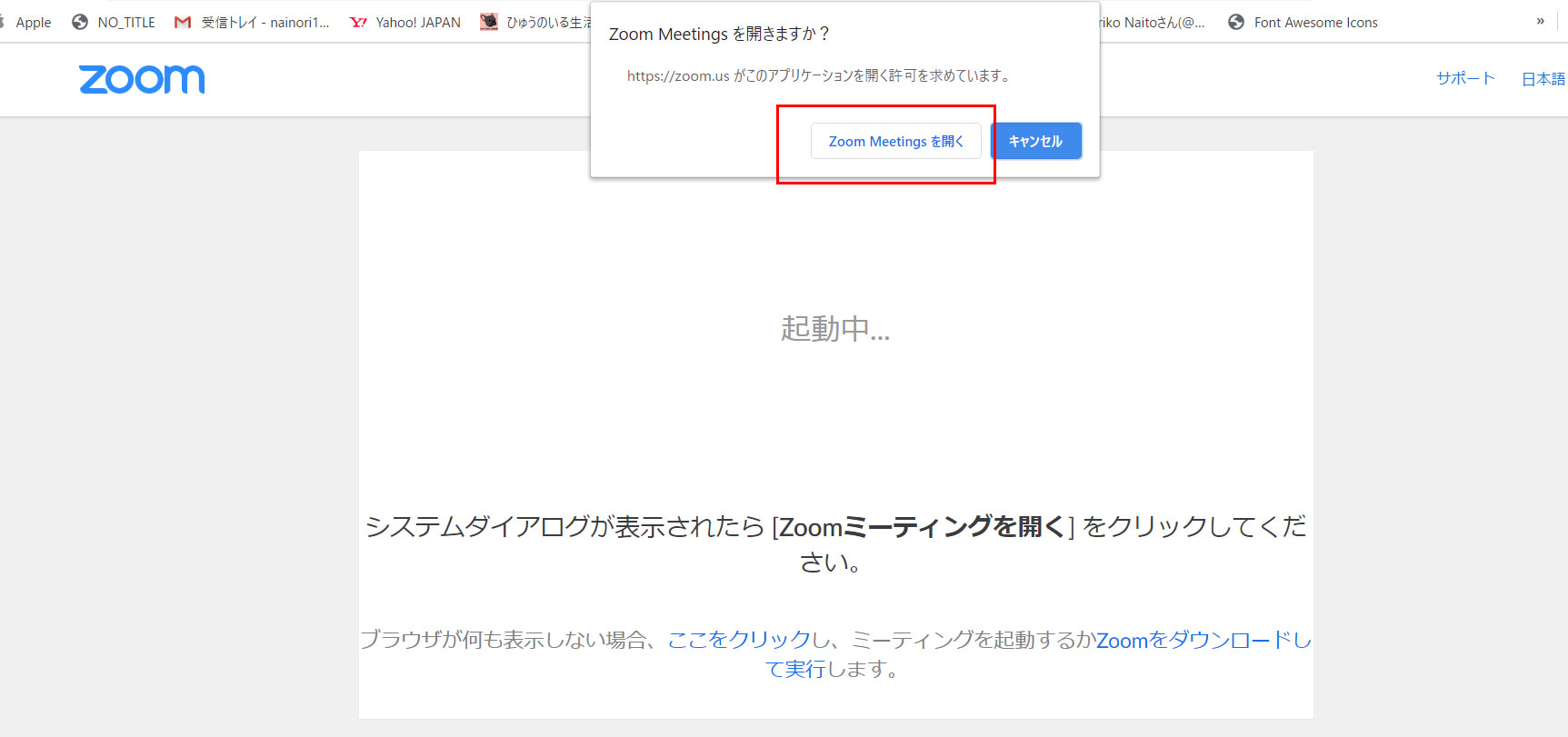Image resolution: width=1568 pixels, height=737 pixels.
Task: Open the サポート link
Action: [1465, 78]
